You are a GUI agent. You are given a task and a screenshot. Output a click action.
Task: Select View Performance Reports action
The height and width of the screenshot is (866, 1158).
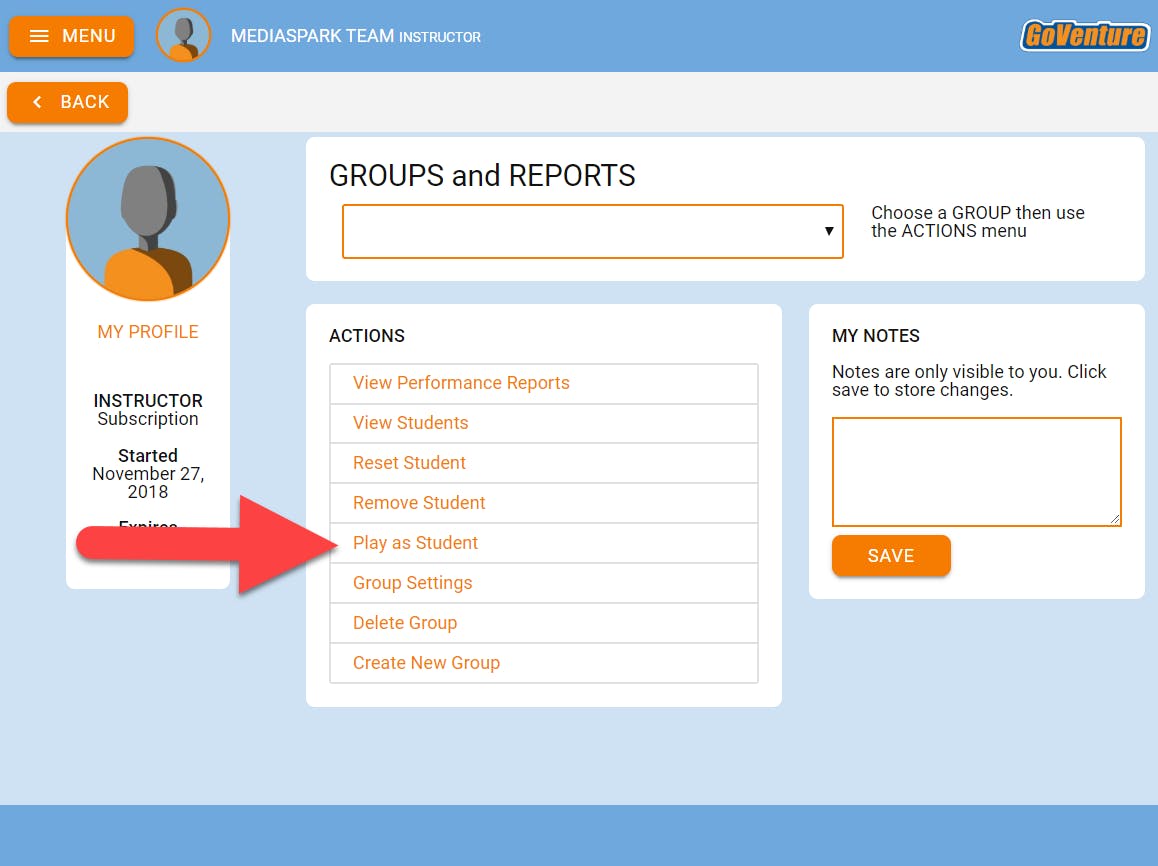(544, 383)
